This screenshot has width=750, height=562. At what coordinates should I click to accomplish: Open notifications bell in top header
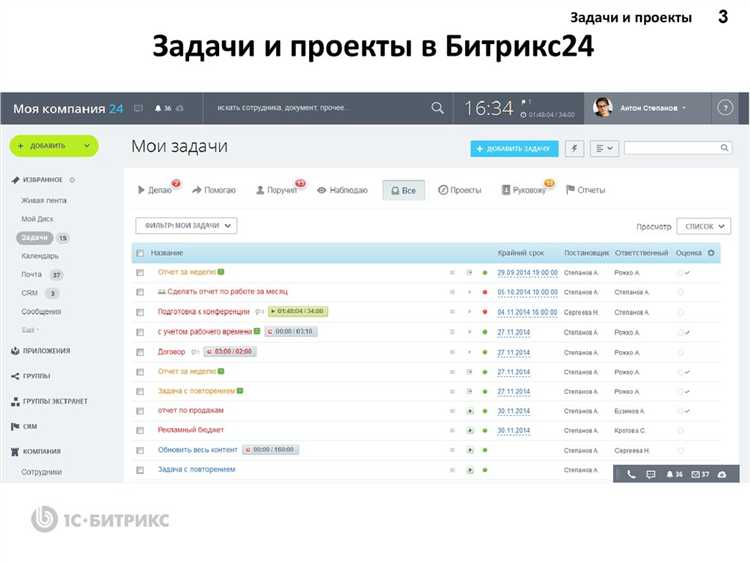(x=158, y=109)
